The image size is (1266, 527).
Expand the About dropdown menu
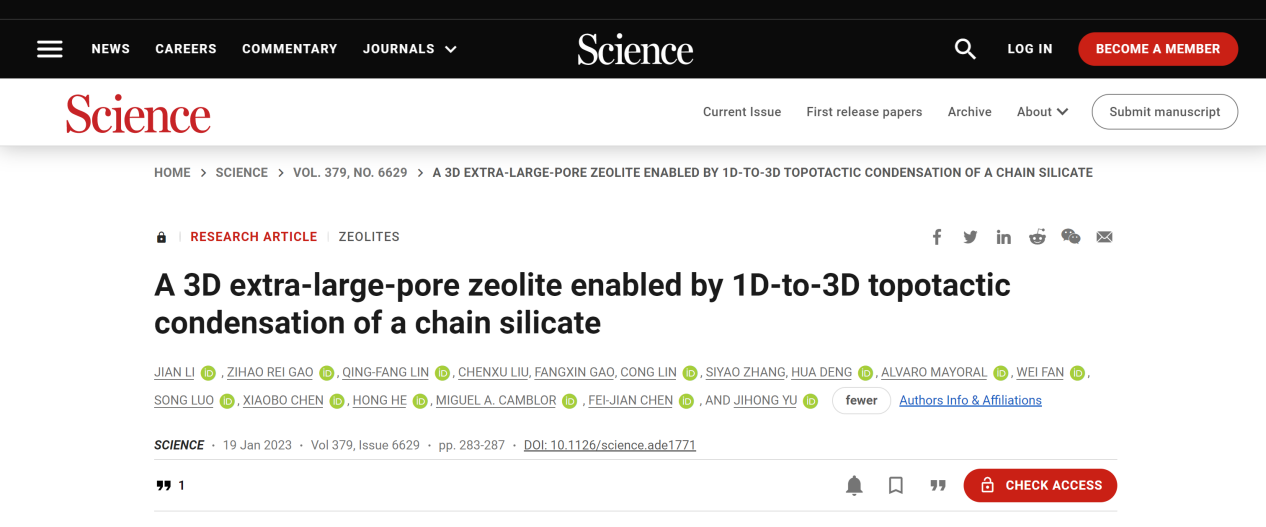click(x=1043, y=112)
